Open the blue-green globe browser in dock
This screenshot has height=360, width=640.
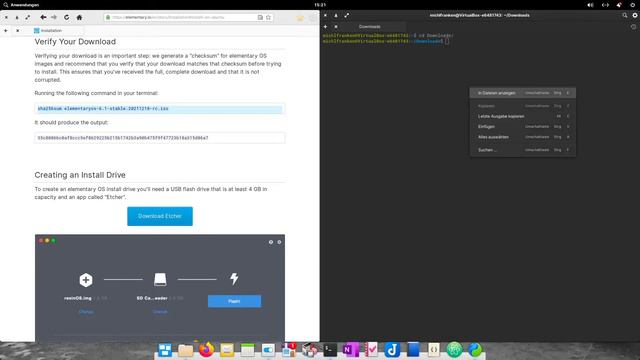[x=475, y=350]
